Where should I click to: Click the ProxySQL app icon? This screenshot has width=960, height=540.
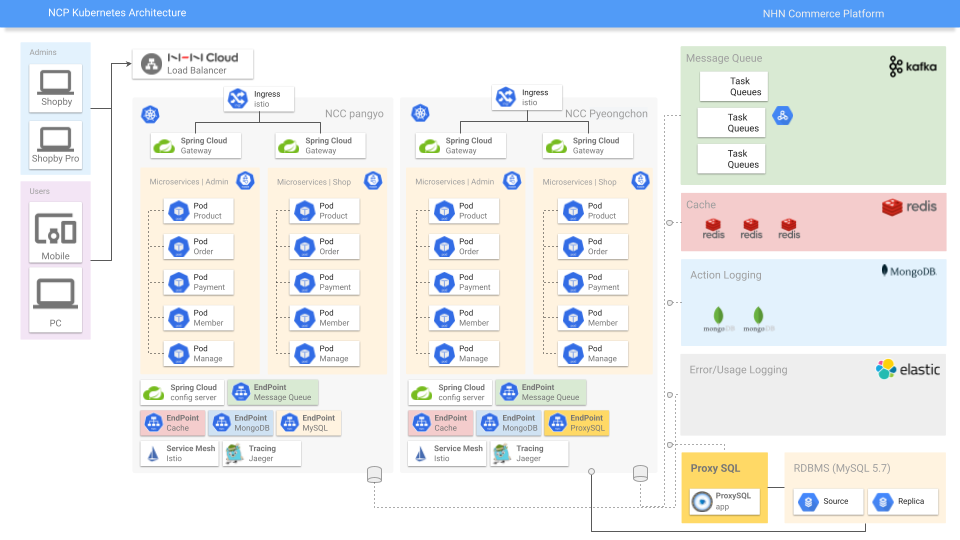click(702, 501)
